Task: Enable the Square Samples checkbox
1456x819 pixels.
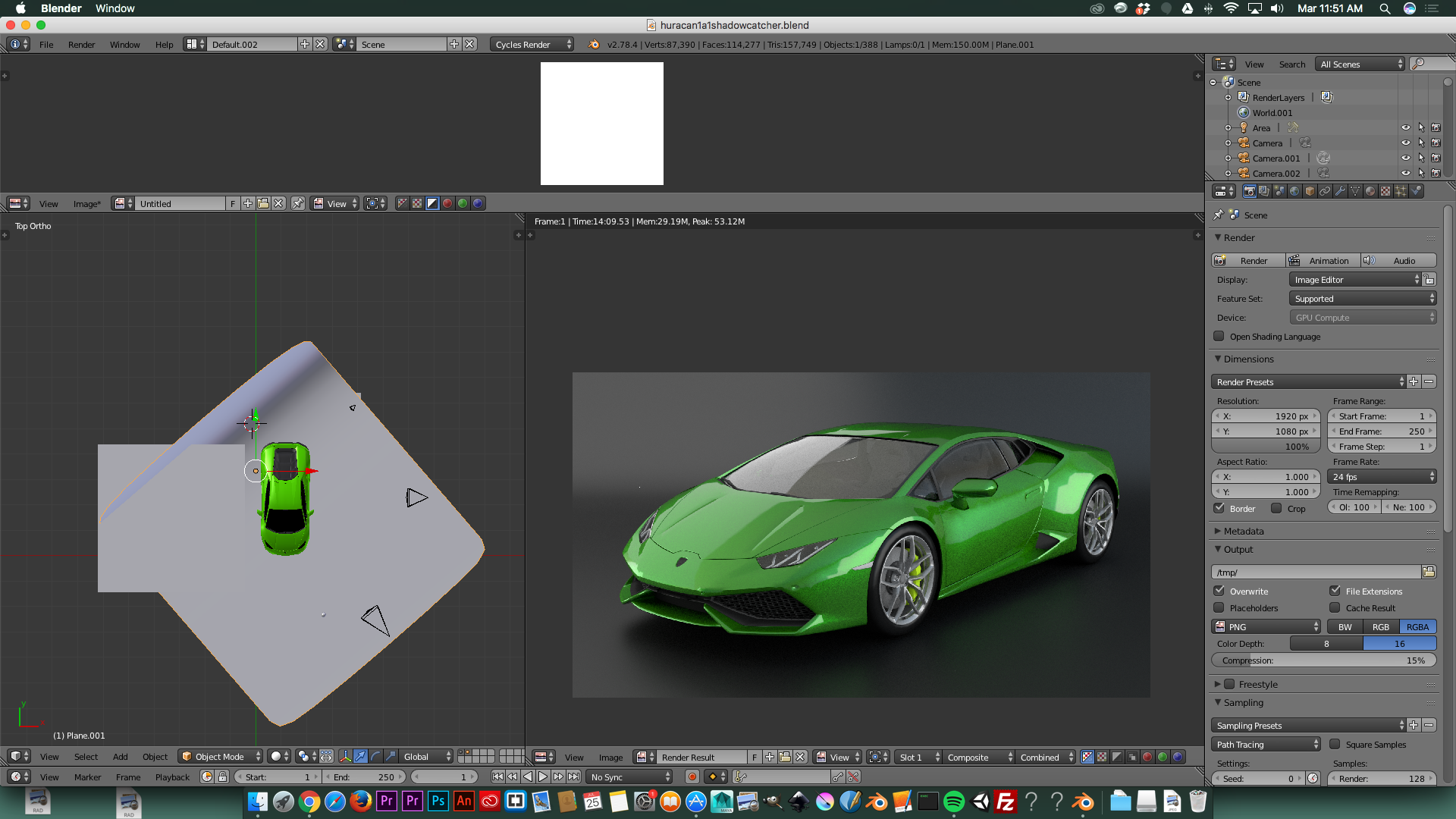Action: (1335, 744)
